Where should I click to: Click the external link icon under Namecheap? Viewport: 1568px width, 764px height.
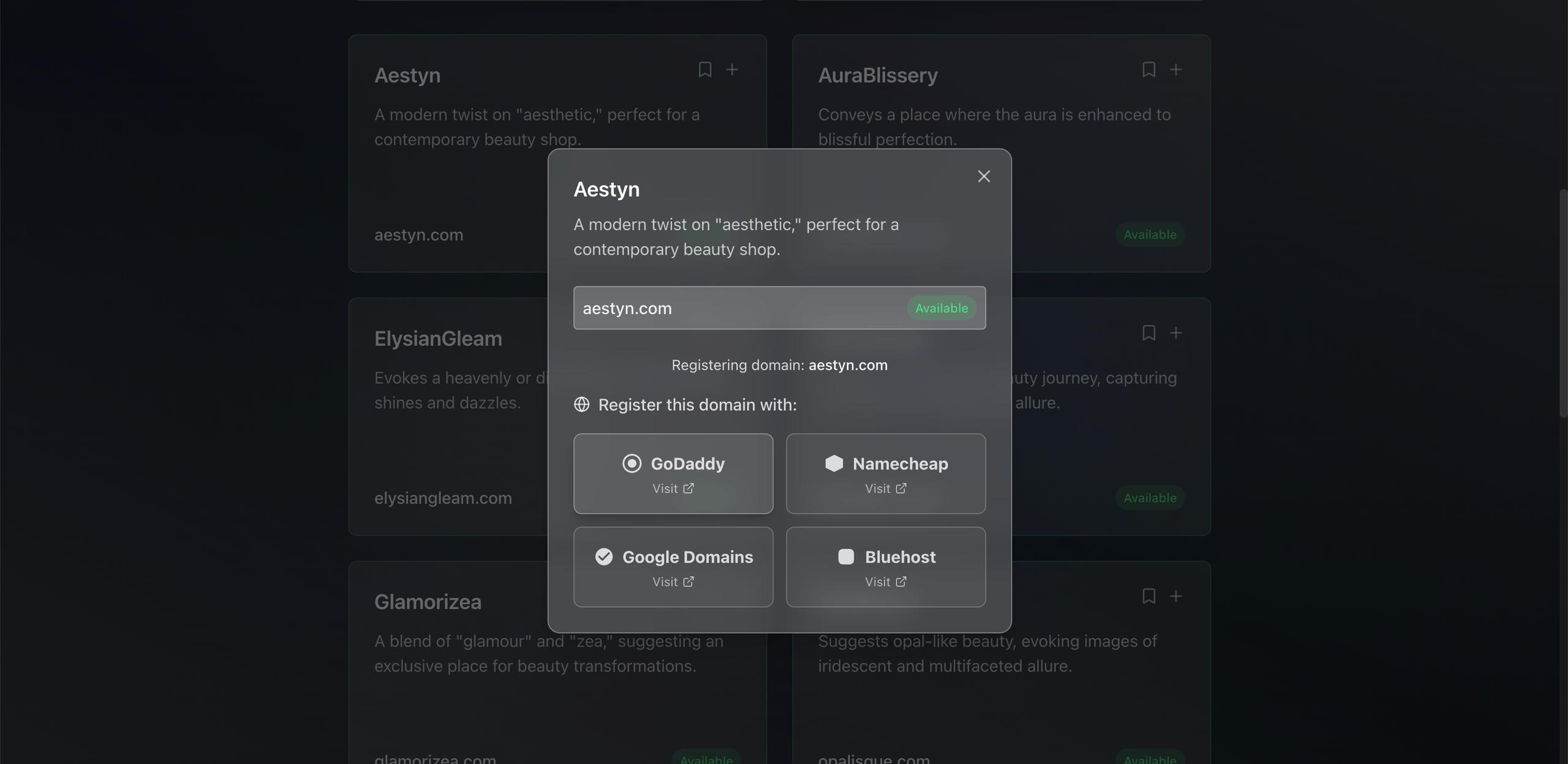(901, 489)
